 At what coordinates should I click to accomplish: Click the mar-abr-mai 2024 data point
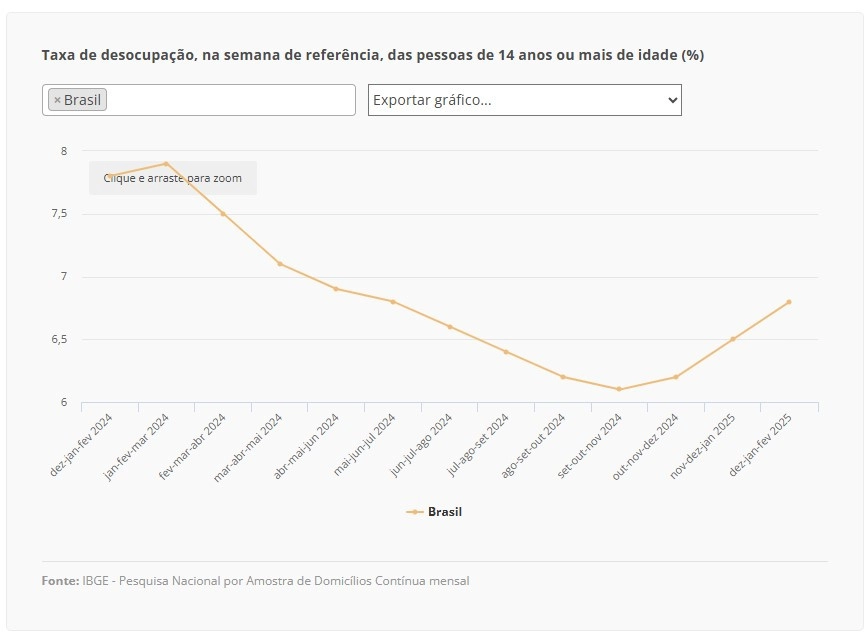point(280,264)
